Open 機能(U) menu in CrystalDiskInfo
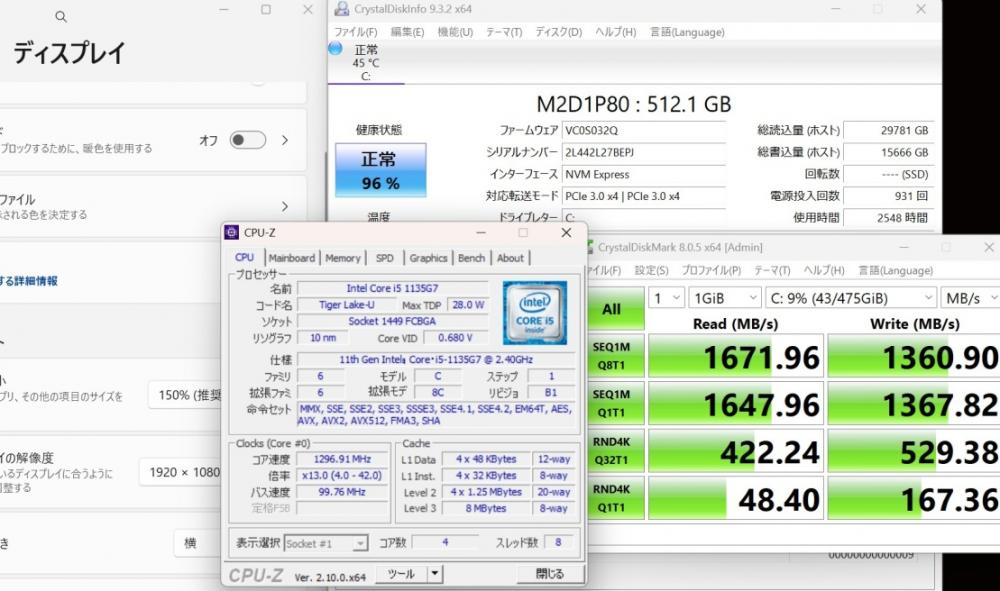The height and width of the screenshot is (591, 1000). 455,32
